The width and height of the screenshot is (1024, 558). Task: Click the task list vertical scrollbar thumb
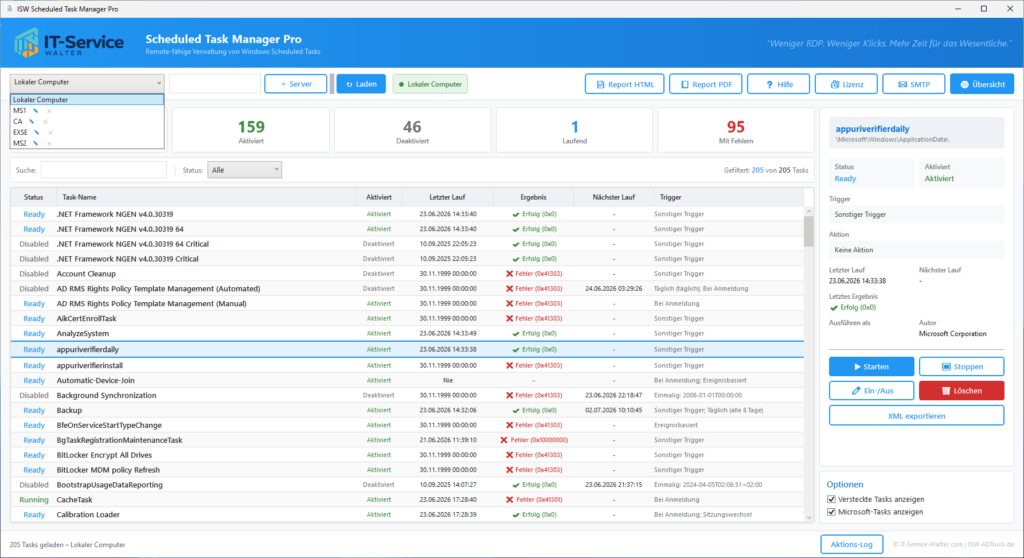[808, 232]
